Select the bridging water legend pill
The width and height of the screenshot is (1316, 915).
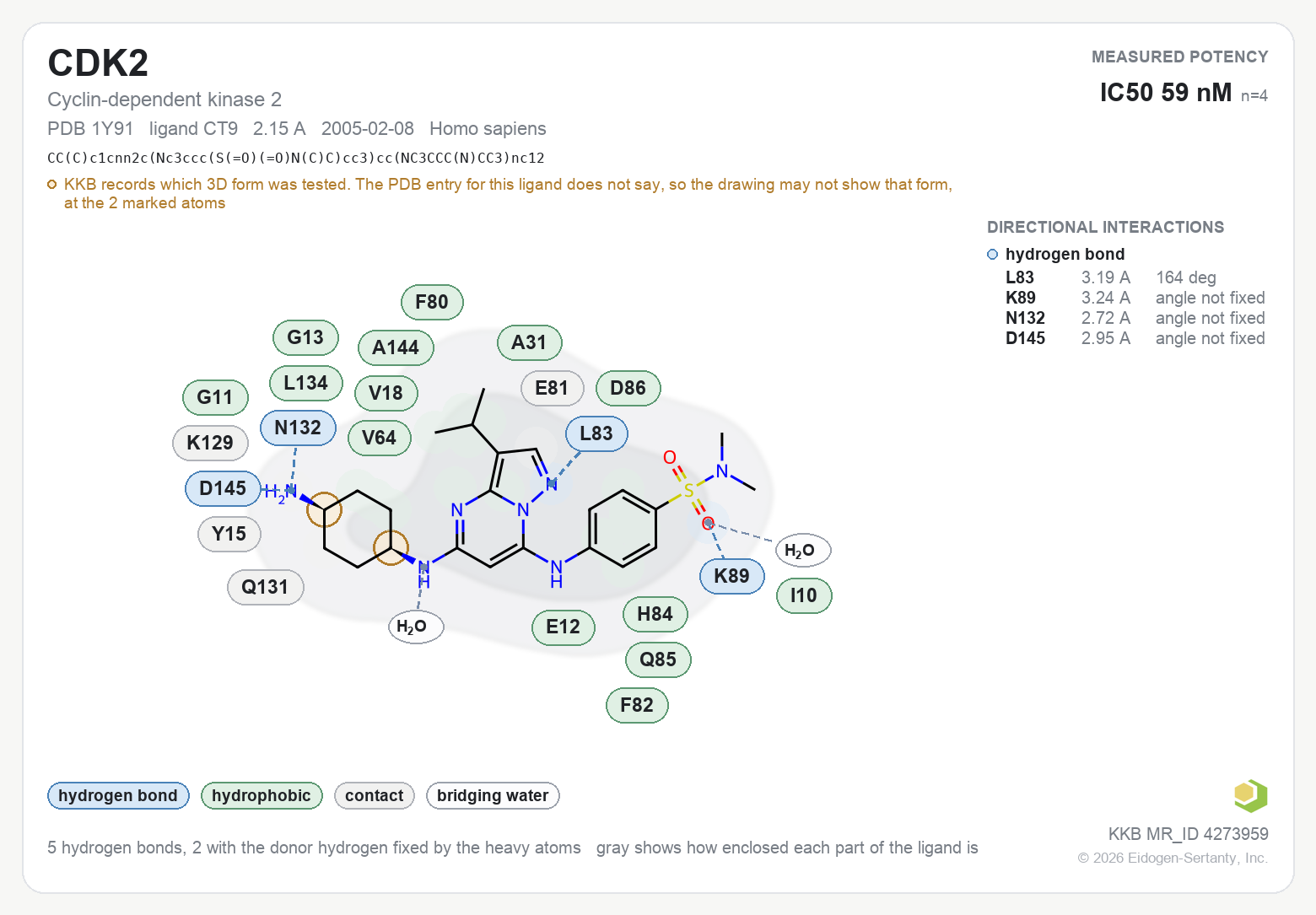[493, 795]
